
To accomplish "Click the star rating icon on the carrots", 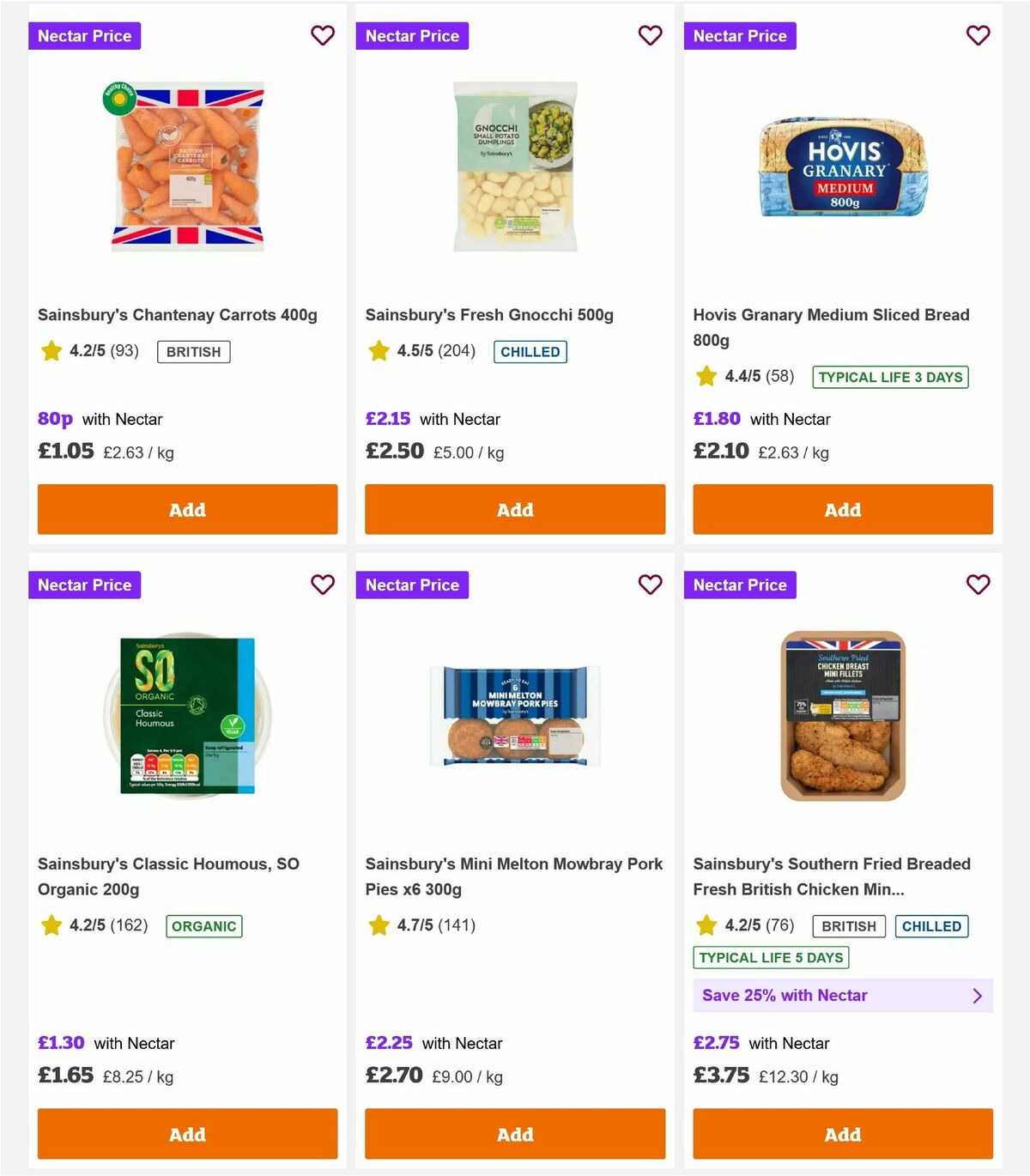I will coord(50,351).
